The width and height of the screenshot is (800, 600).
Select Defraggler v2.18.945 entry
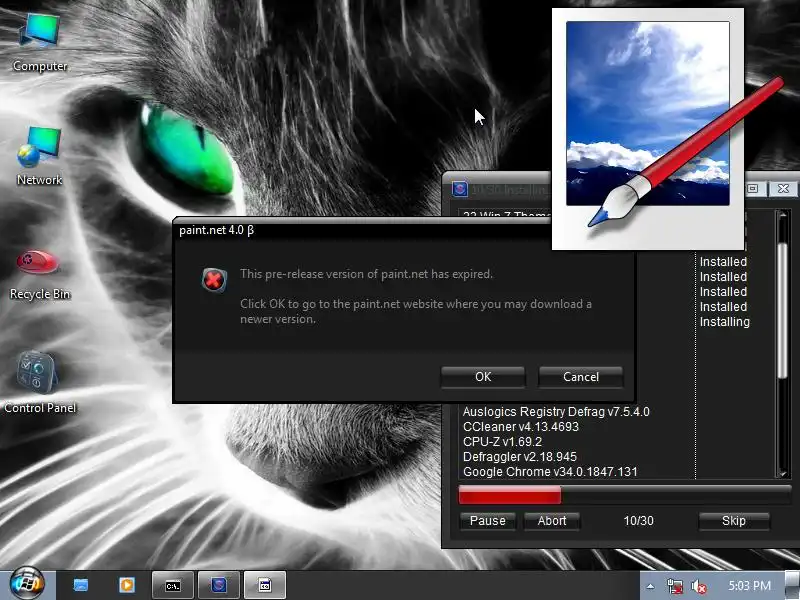click(x=519, y=457)
